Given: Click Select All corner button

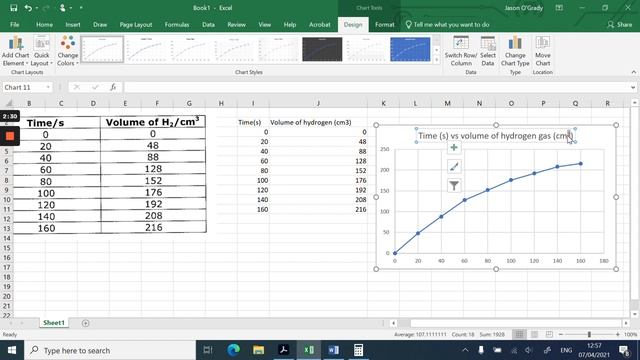Looking at the screenshot, I should [x=8, y=103].
